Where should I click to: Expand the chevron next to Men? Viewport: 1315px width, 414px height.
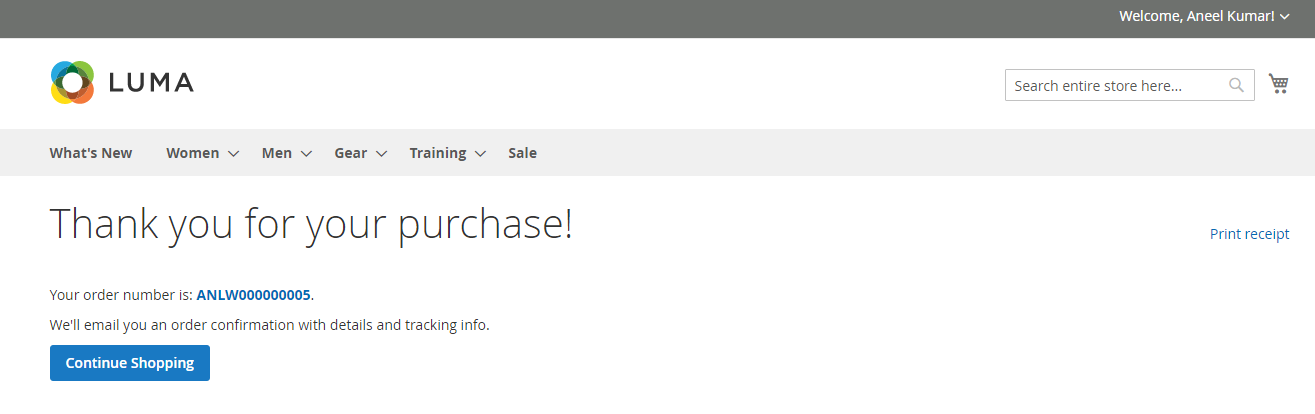pyautogui.click(x=306, y=154)
